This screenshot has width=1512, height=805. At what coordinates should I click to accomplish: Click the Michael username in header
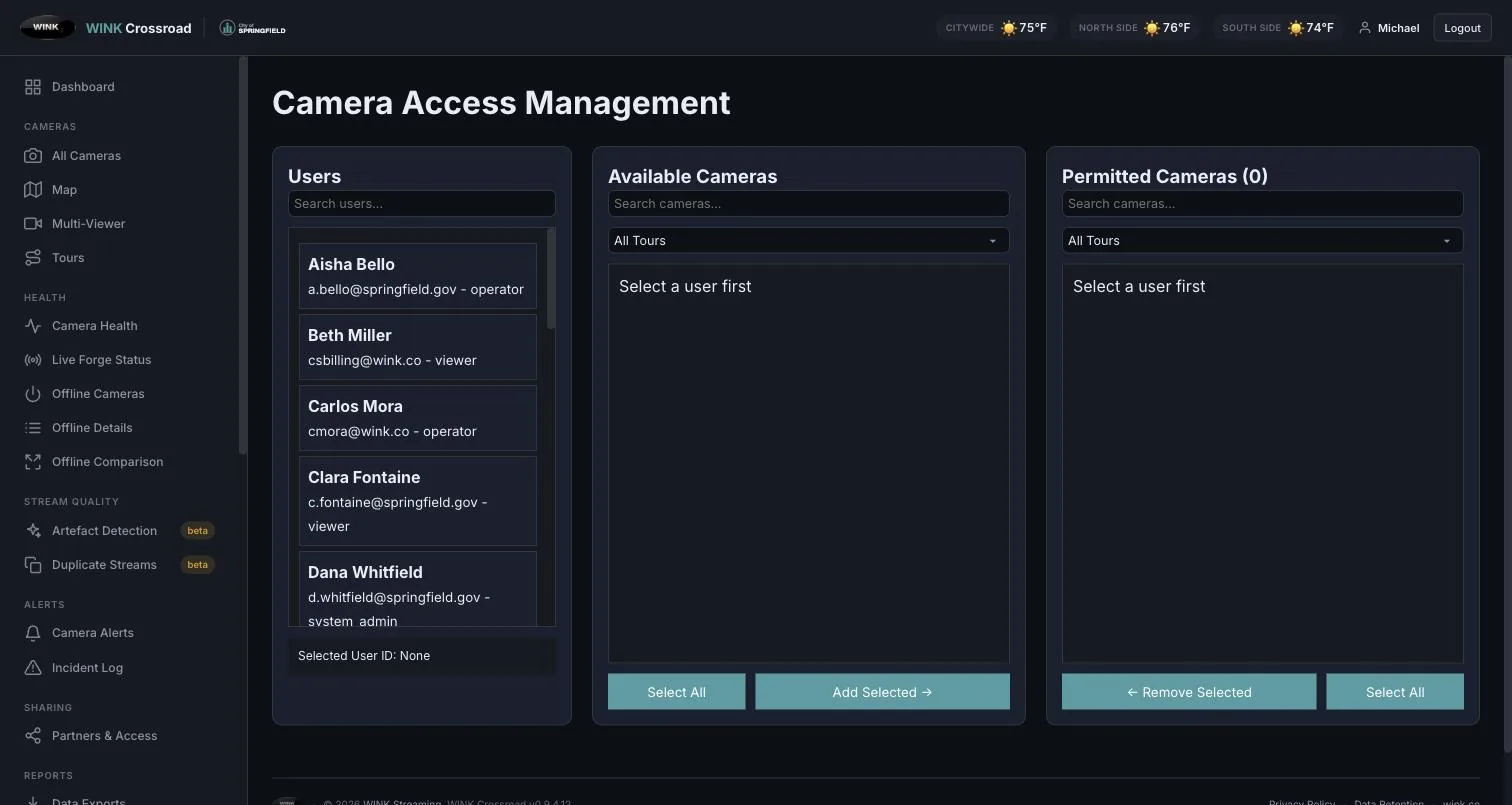1398,28
